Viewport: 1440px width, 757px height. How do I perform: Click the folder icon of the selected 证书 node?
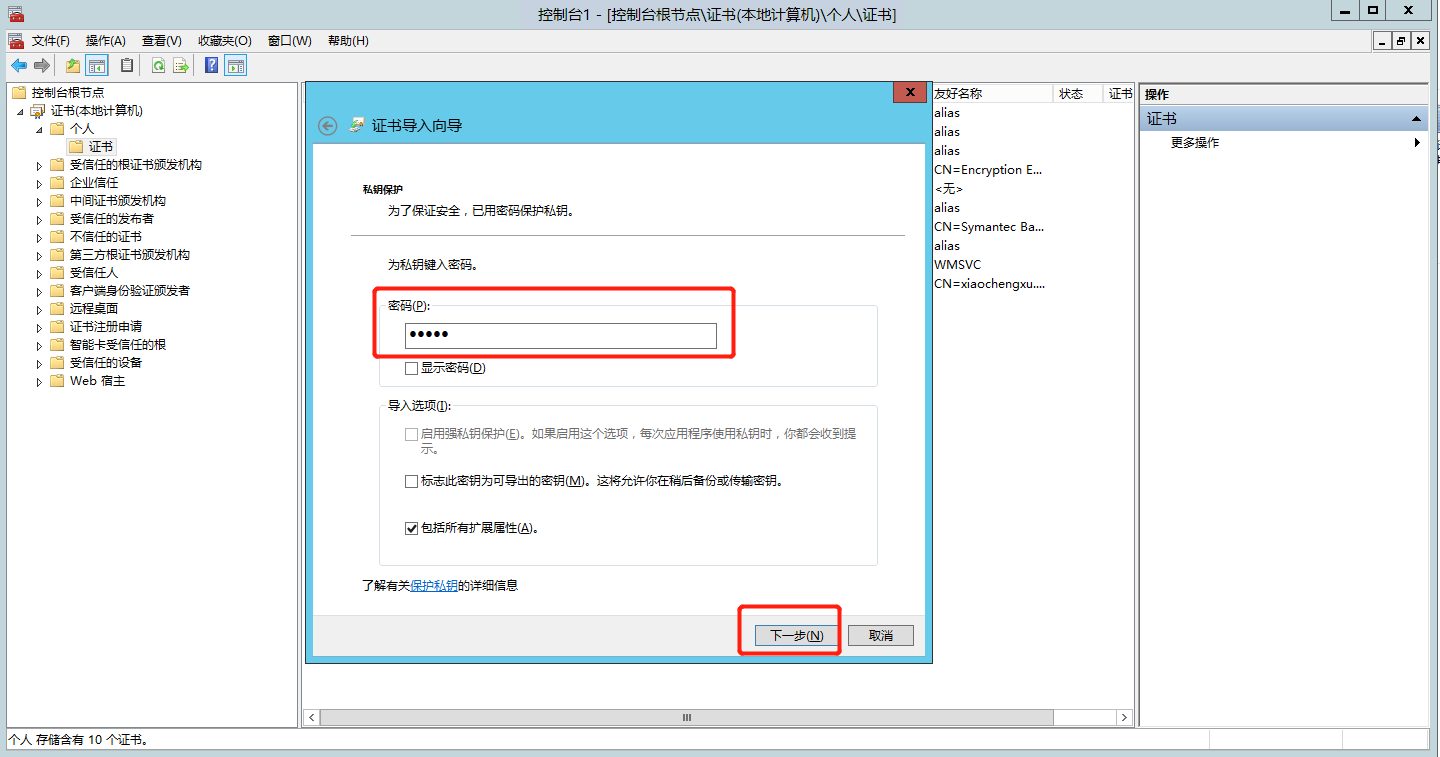pyautogui.click(x=76, y=146)
